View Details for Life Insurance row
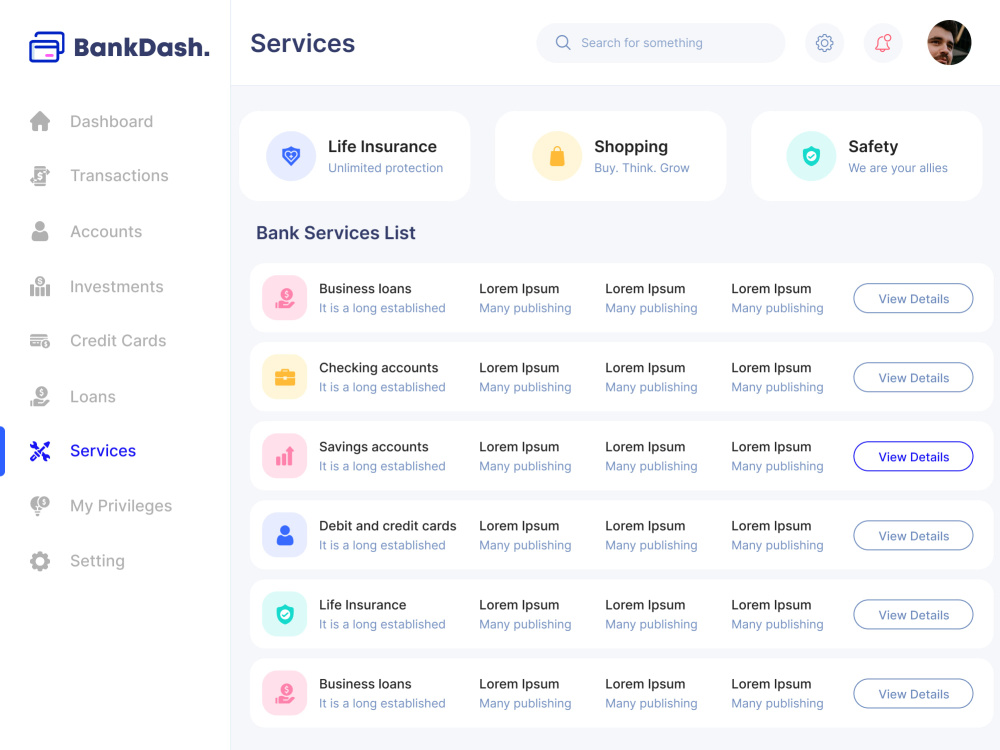Image resolution: width=1000 pixels, height=750 pixels. pos(913,615)
